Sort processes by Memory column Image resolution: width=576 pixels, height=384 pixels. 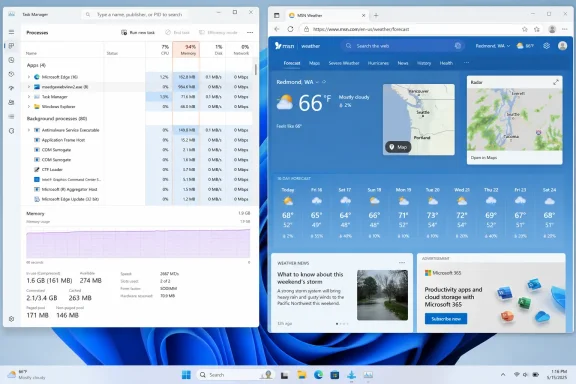pos(186,50)
